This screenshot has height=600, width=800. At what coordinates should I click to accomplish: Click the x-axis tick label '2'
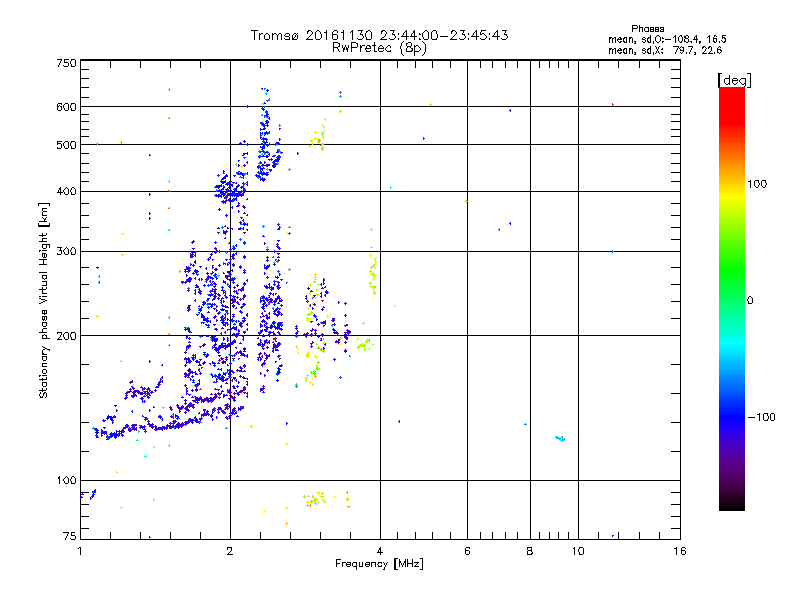230,551
